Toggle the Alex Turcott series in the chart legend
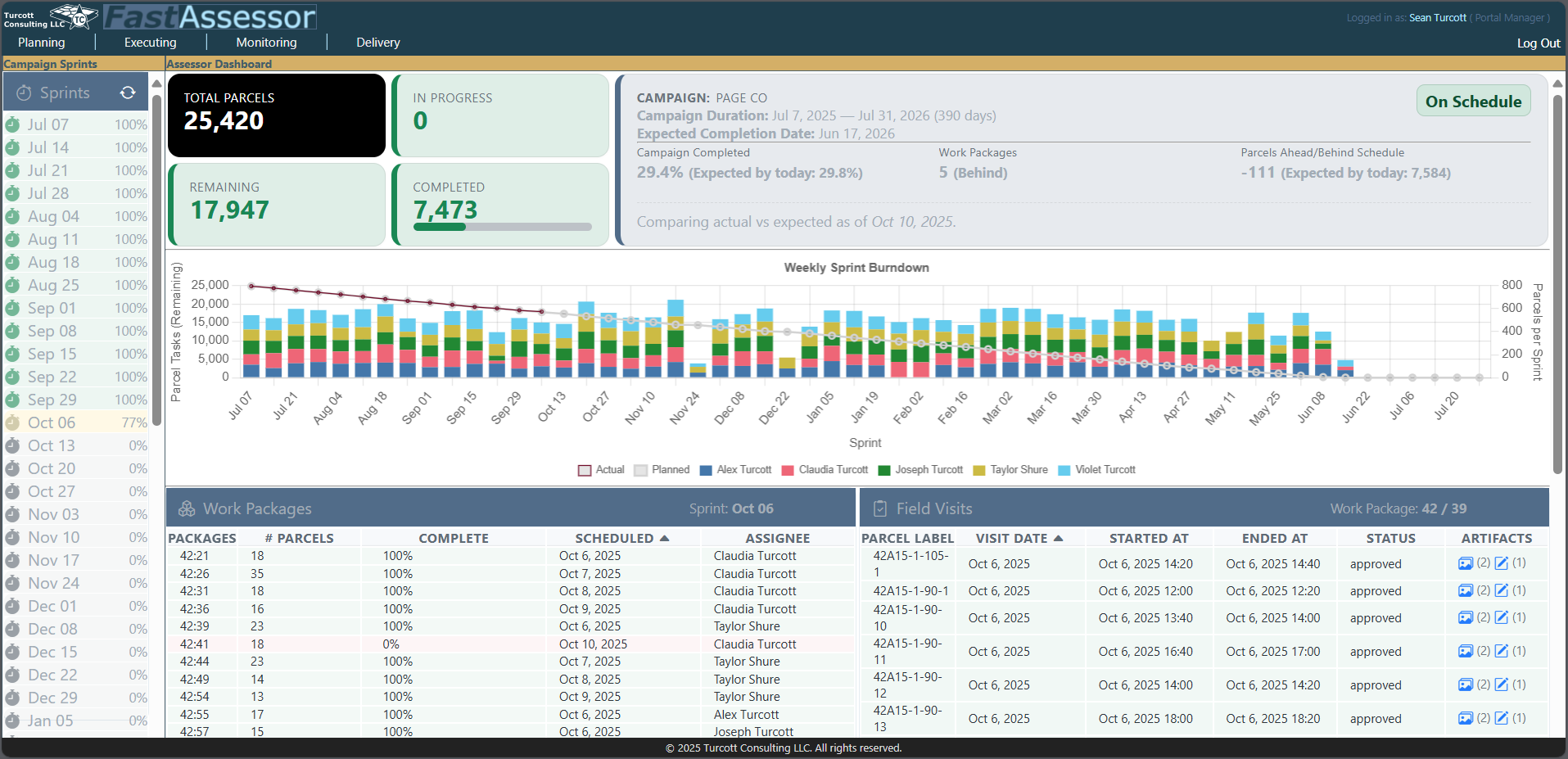Image resolution: width=1568 pixels, height=759 pixels. 735,469
